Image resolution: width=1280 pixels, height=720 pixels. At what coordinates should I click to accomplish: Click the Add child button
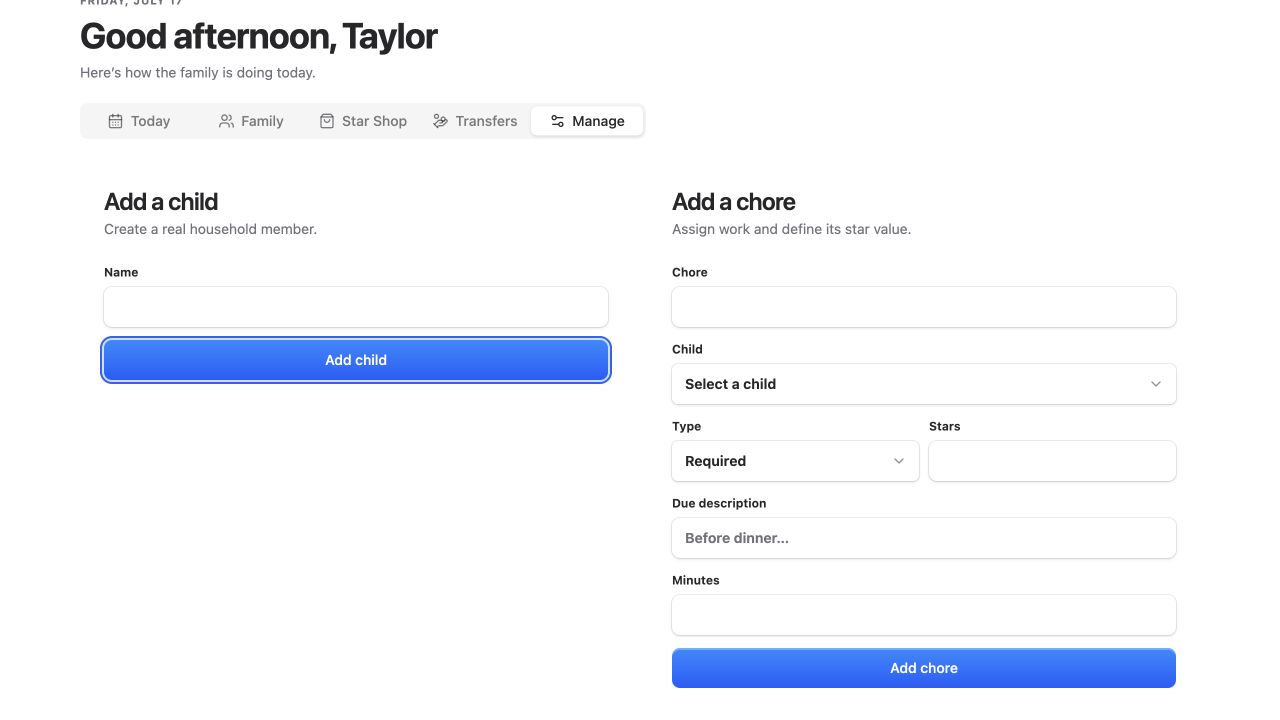click(356, 360)
